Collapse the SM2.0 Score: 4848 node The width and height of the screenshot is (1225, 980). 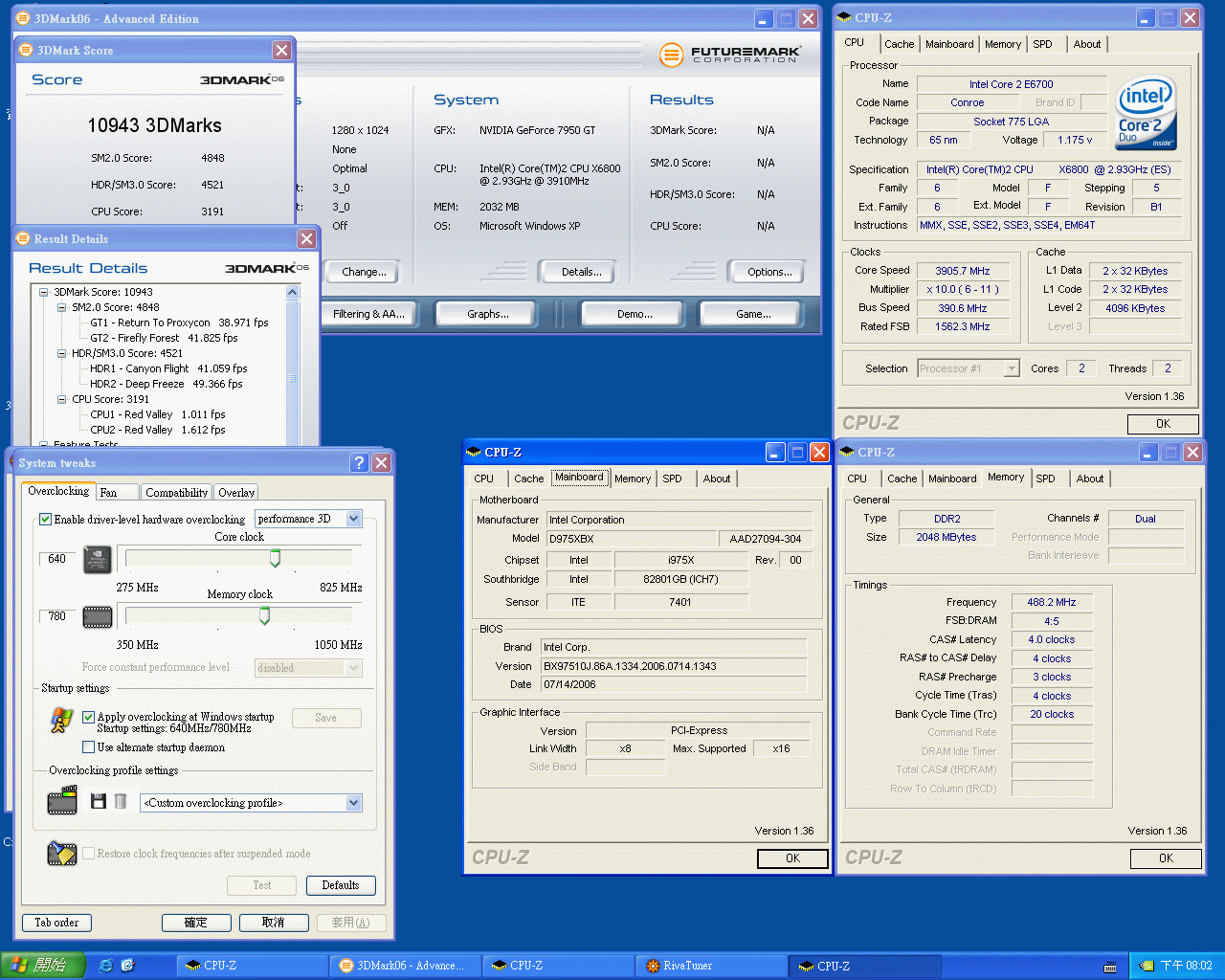(61, 307)
